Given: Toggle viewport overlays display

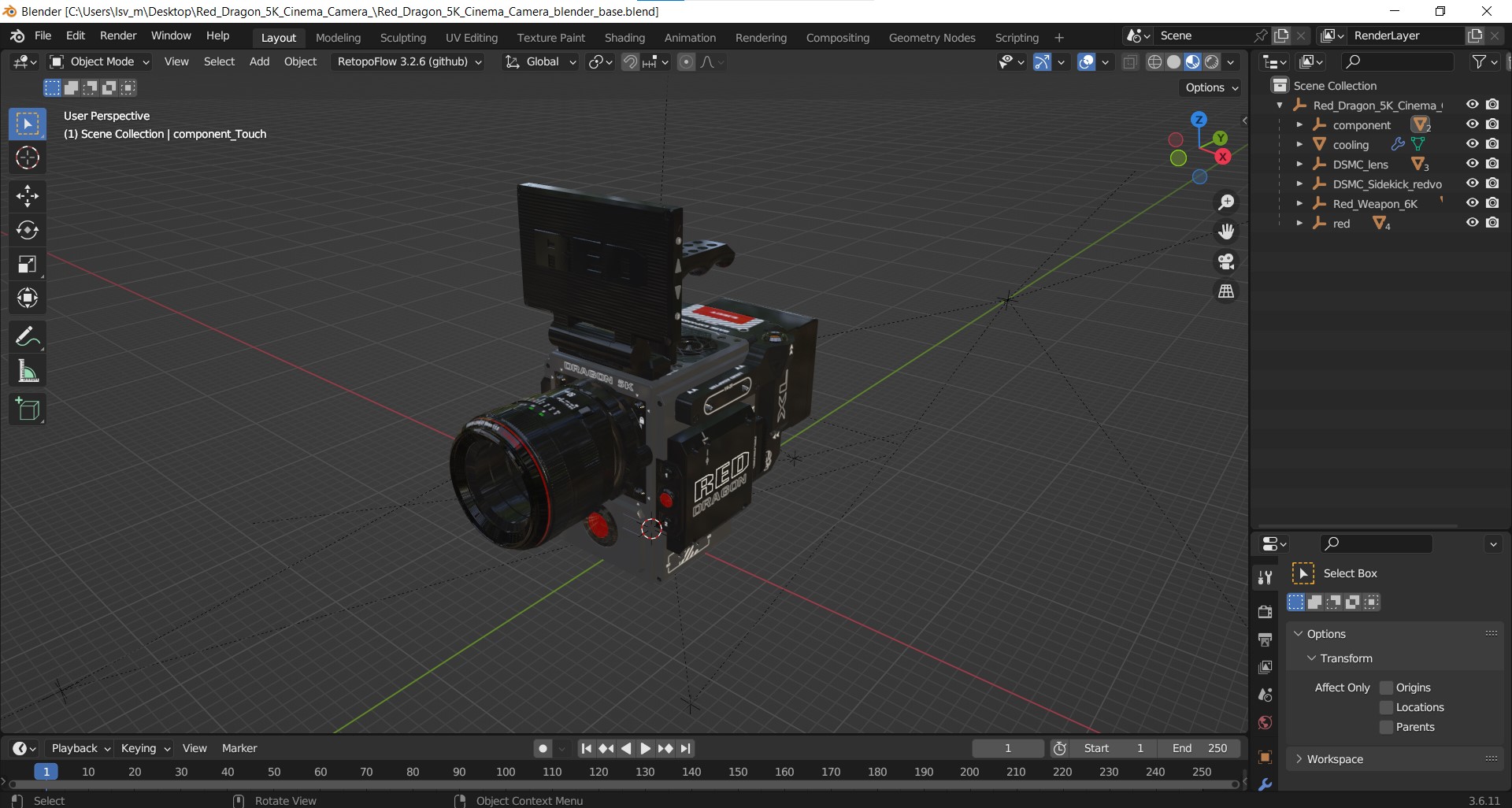Looking at the screenshot, I should point(1086,62).
